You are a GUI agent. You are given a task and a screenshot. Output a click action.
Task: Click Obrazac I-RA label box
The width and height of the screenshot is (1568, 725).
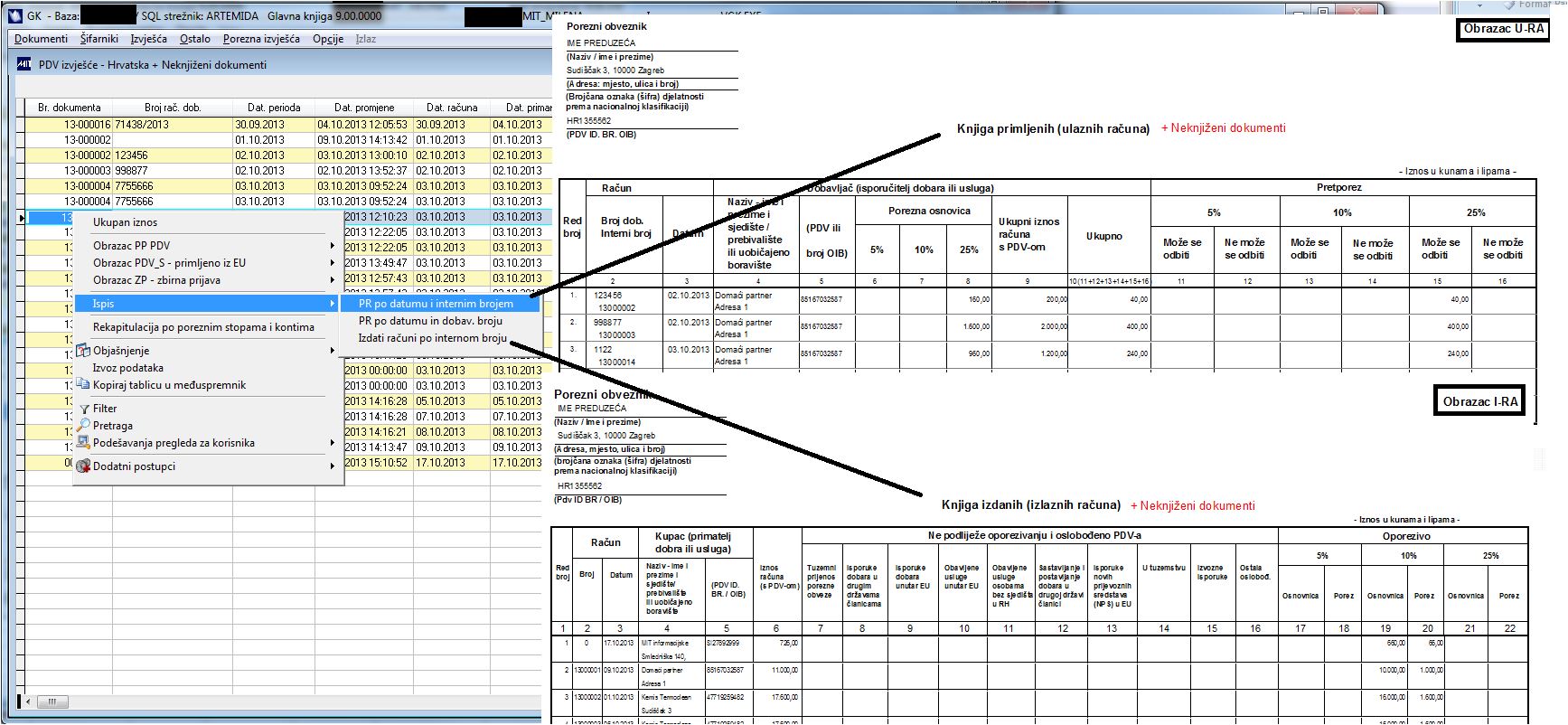(1480, 401)
